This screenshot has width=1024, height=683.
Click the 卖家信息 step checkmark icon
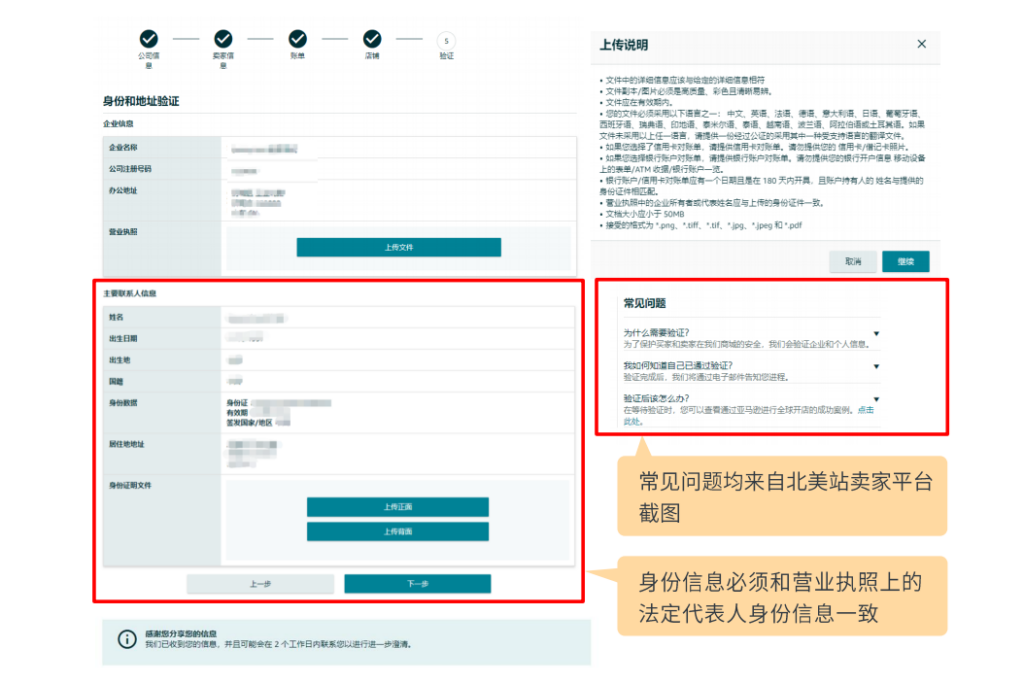pyautogui.click(x=223, y=39)
